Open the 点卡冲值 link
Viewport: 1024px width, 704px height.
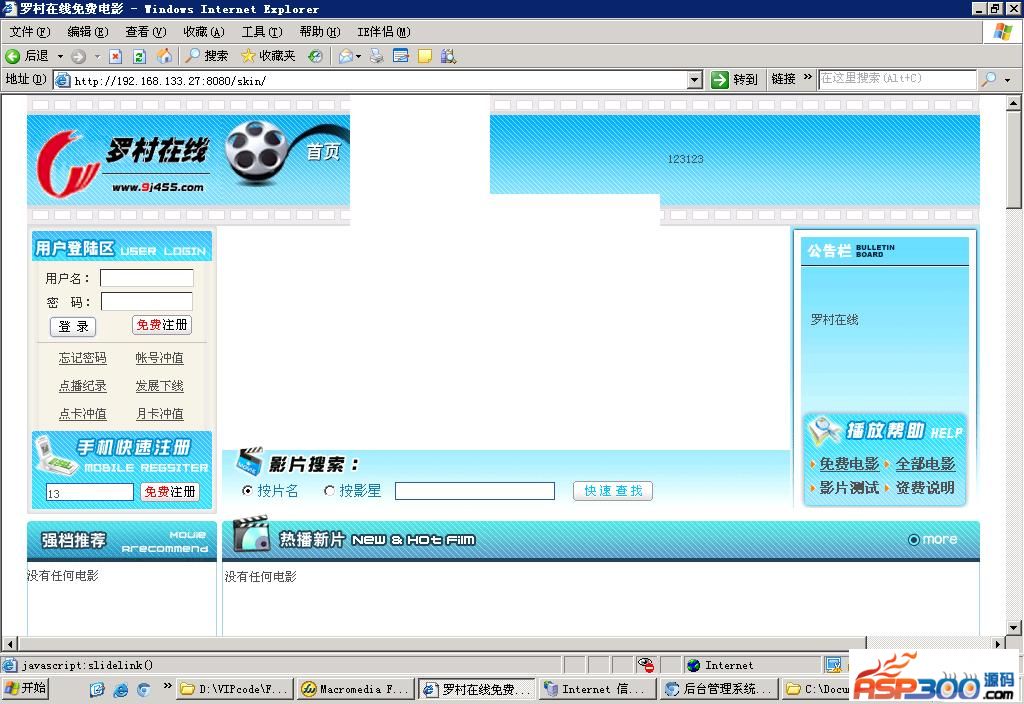[x=82, y=414]
